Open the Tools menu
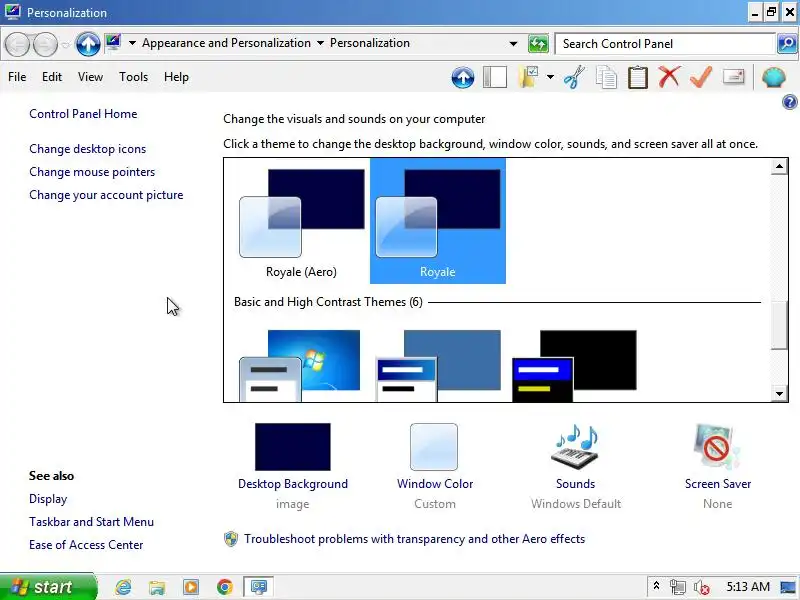The height and width of the screenshot is (600, 800). tap(133, 77)
